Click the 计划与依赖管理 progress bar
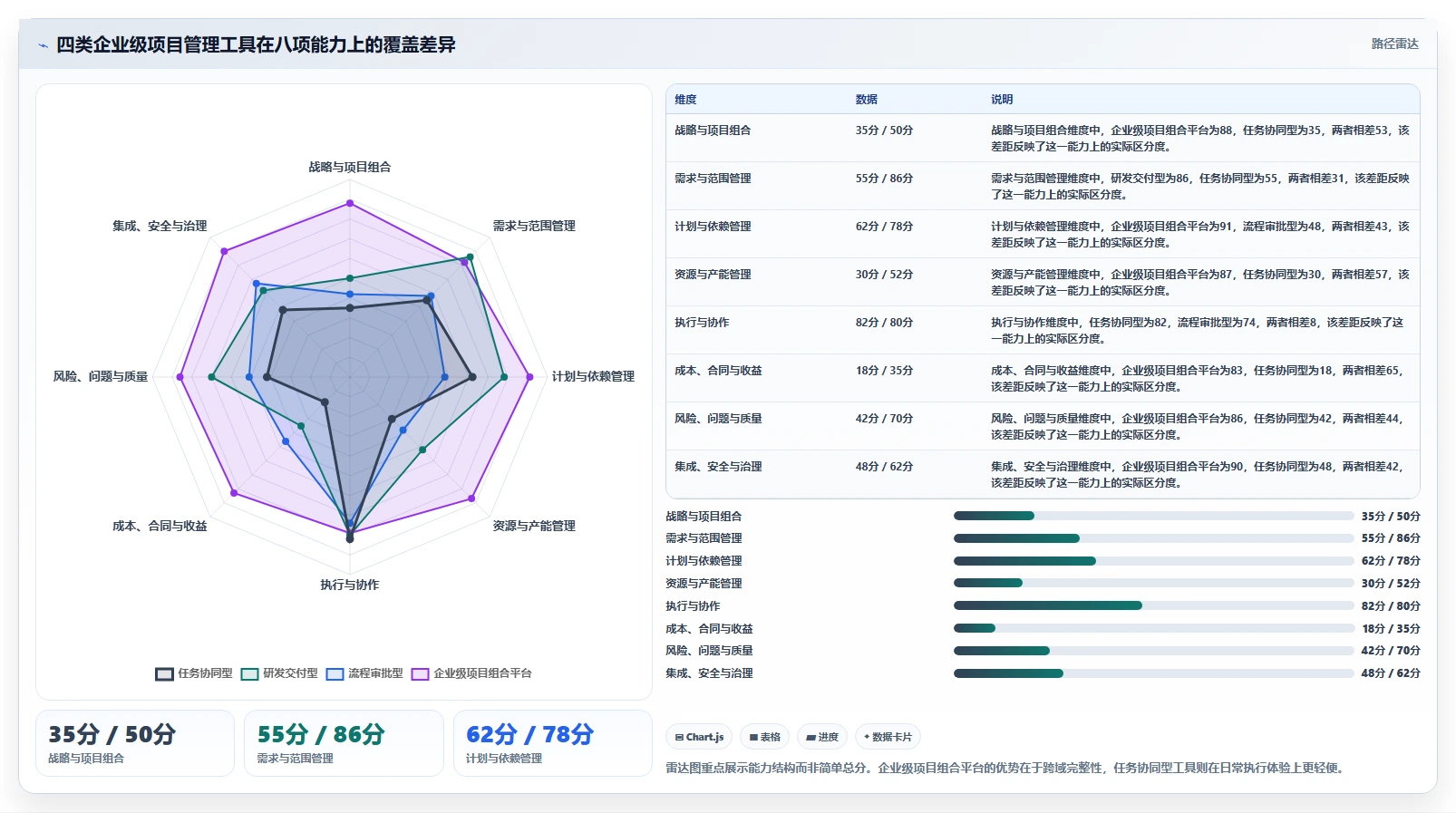This screenshot has width=1456, height=813. coord(1153,561)
